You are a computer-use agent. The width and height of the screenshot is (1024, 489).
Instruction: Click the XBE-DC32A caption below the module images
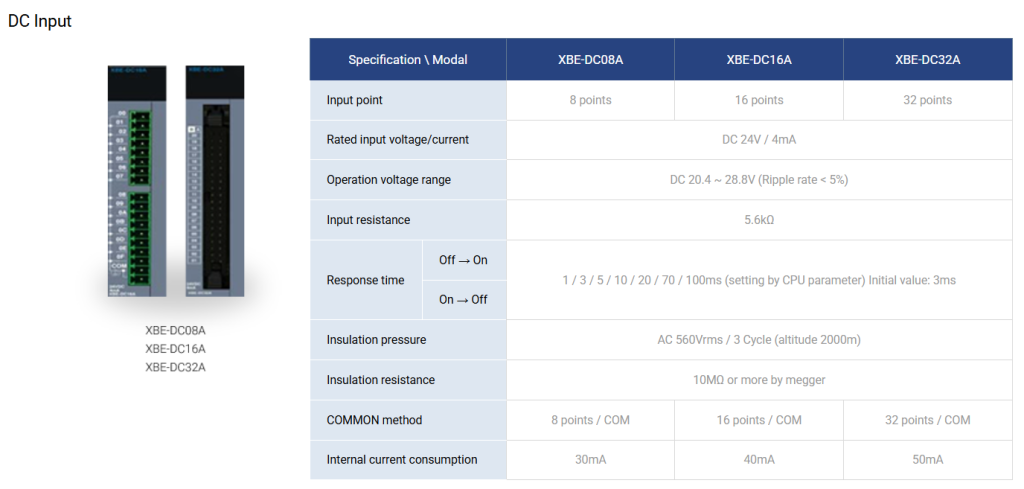175,366
